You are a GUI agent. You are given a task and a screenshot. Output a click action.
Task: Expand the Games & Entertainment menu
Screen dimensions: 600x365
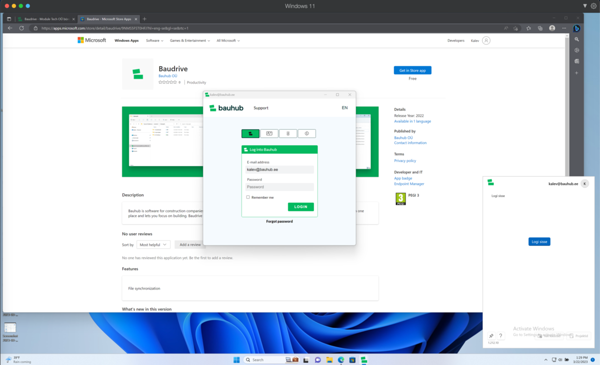click(190, 41)
